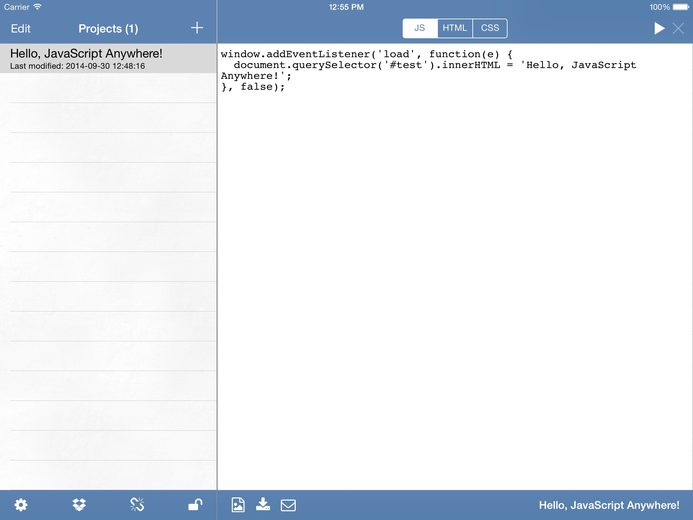Click into the JavaScript code editor
The width and height of the screenshot is (693, 520).
[x=455, y=266]
